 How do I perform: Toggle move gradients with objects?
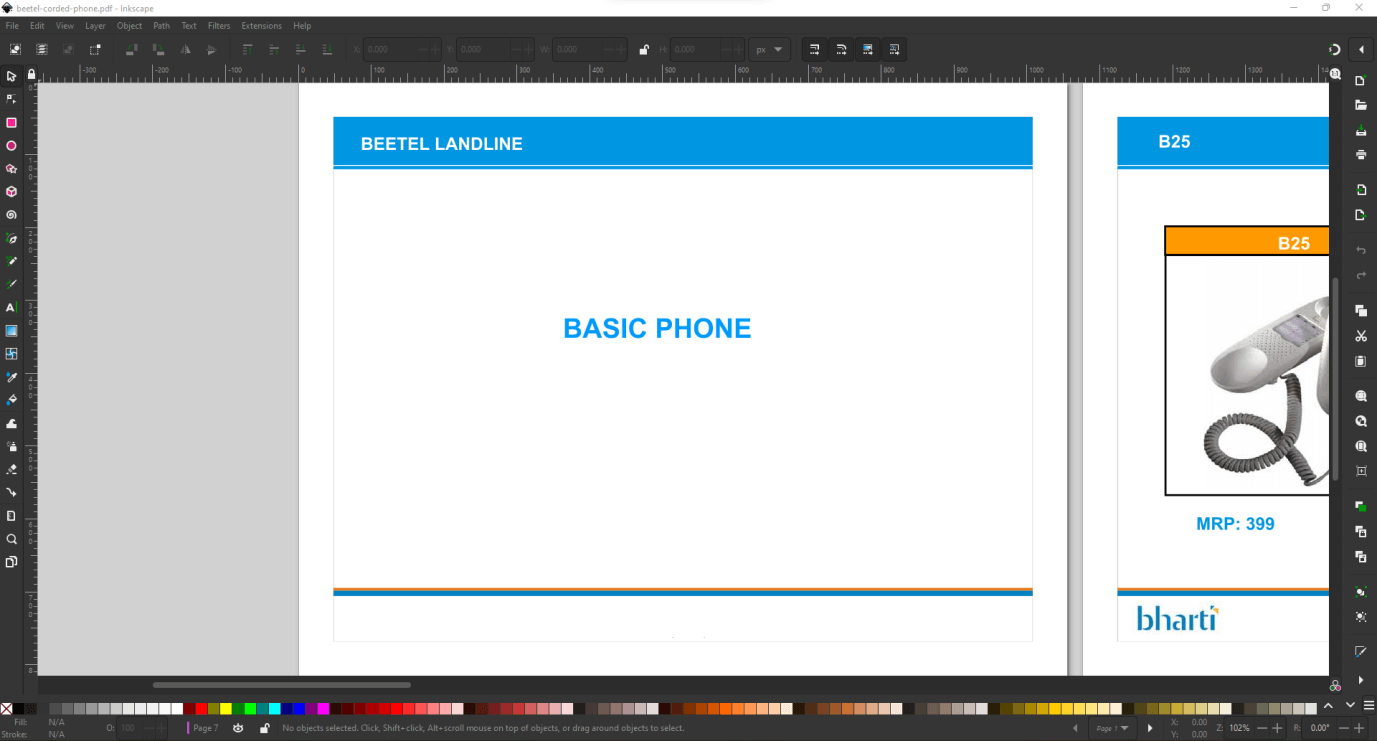(x=868, y=49)
